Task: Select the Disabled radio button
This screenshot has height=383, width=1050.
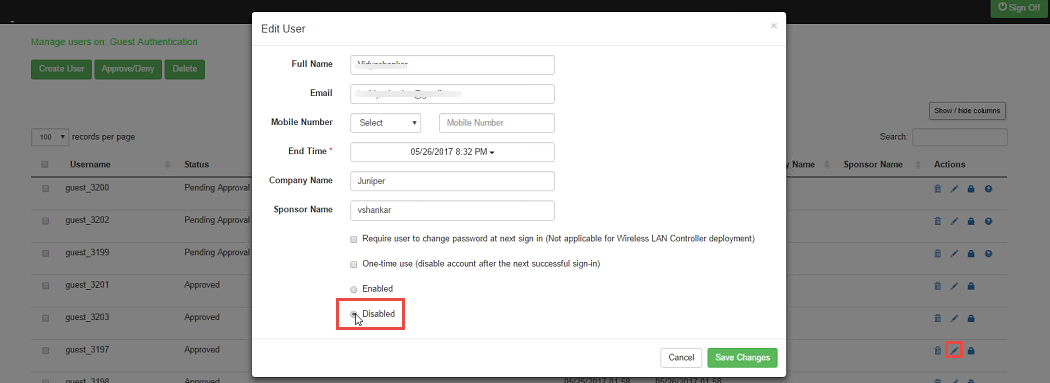Action: coord(354,314)
